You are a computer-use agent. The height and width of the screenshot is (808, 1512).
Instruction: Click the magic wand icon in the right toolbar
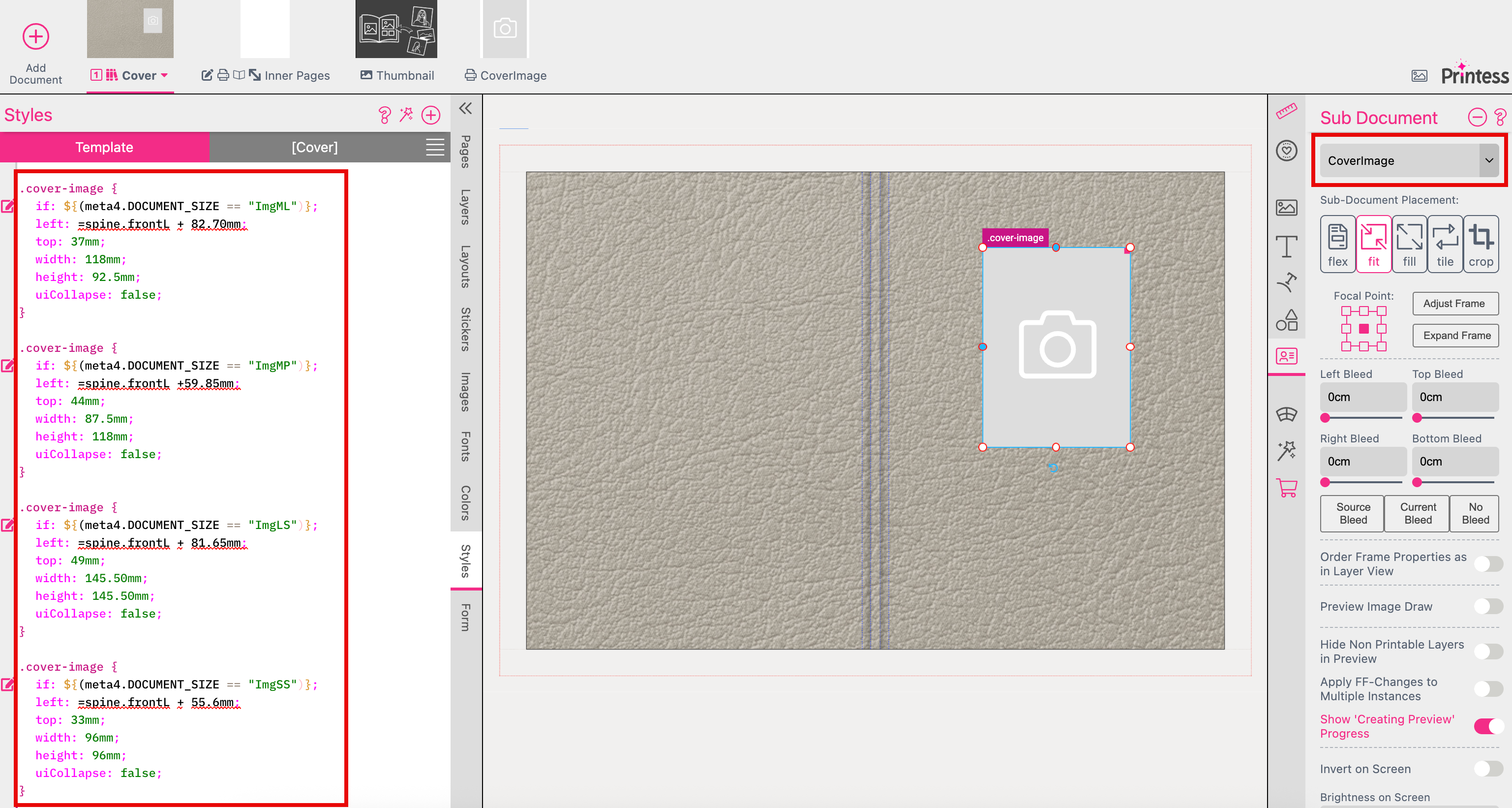[x=1286, y=451]
